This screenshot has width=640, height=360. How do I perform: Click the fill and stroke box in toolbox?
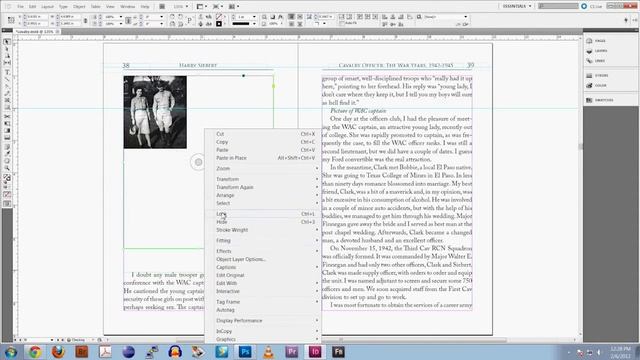pyautogui.click(x=7, y=178)
